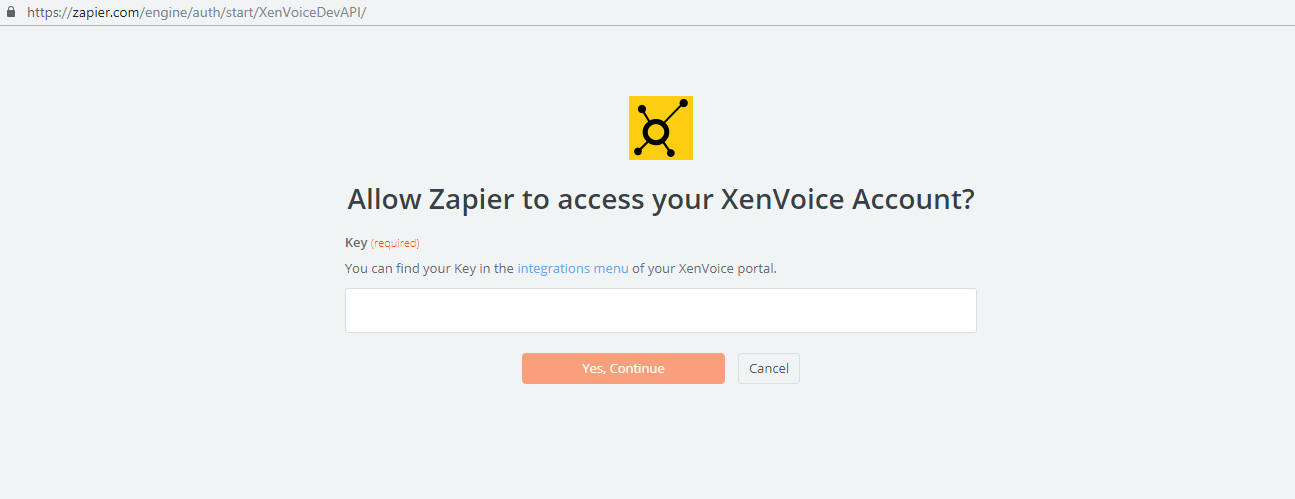The height and width of the screenshot is (499, 1295).
Task: Click the orange (required) indicator text
Action: (x=395, y=243)
